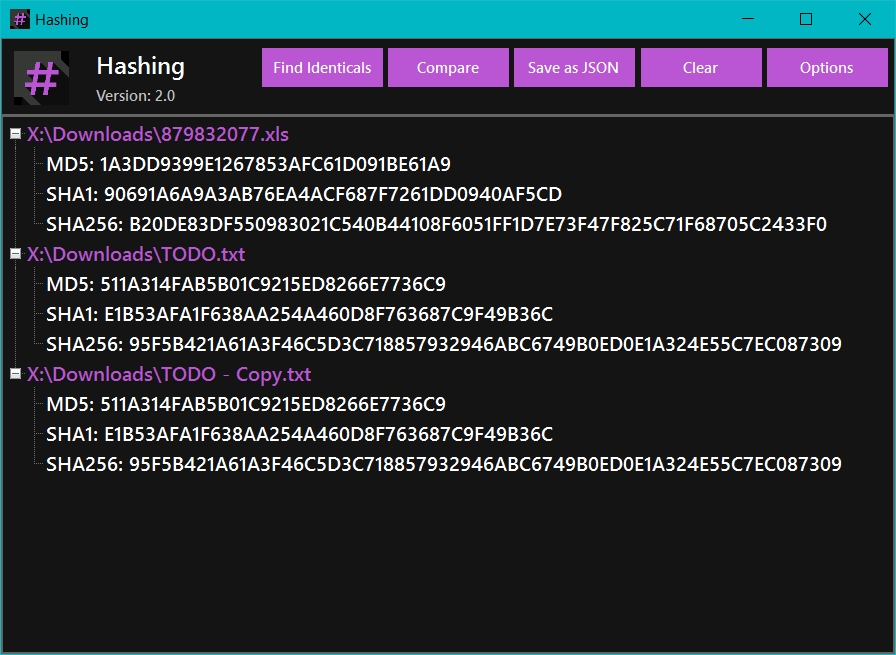Collapse the TODO.txt tree node
The height and width of the screenshot is (655, 896).
click(15, 254)
